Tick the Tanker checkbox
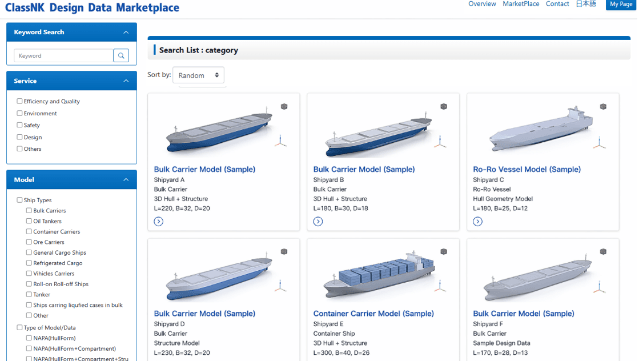Viewport: 643px width, 361px height. [x=29, y=294]
